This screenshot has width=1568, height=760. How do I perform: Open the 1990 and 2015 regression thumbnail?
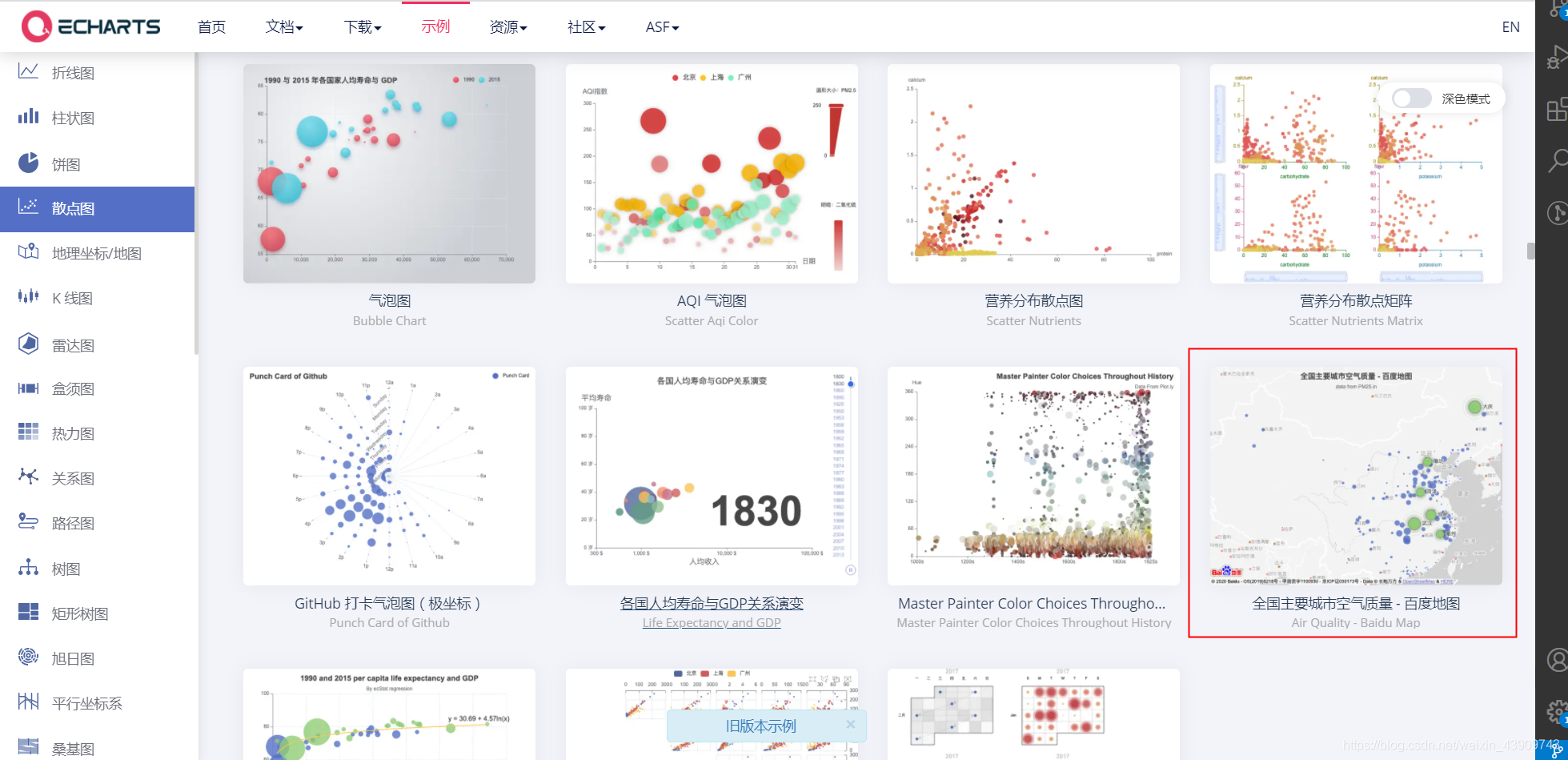(389, 714)
